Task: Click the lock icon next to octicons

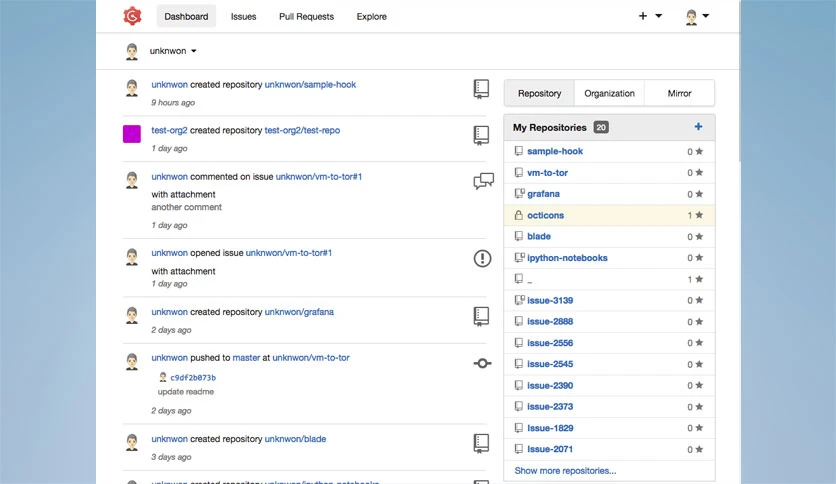Action: point(518,215)
